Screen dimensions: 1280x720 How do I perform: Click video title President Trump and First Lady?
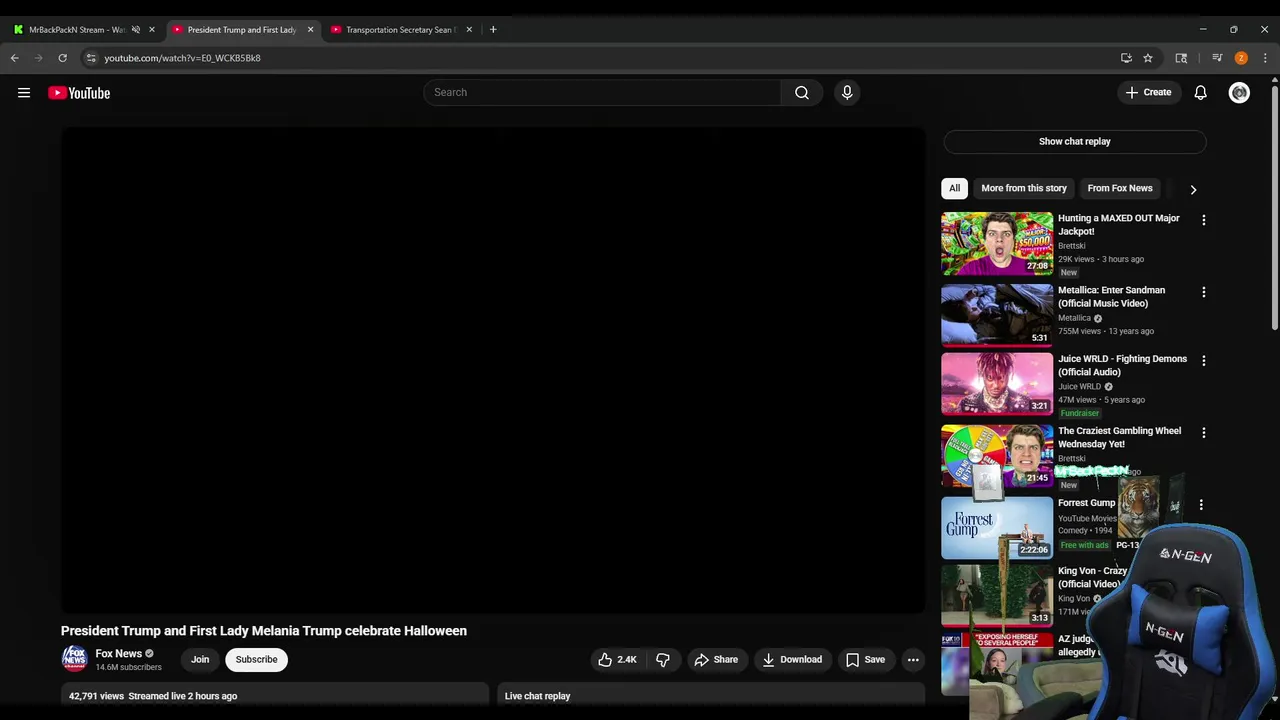tap(264, 631)
